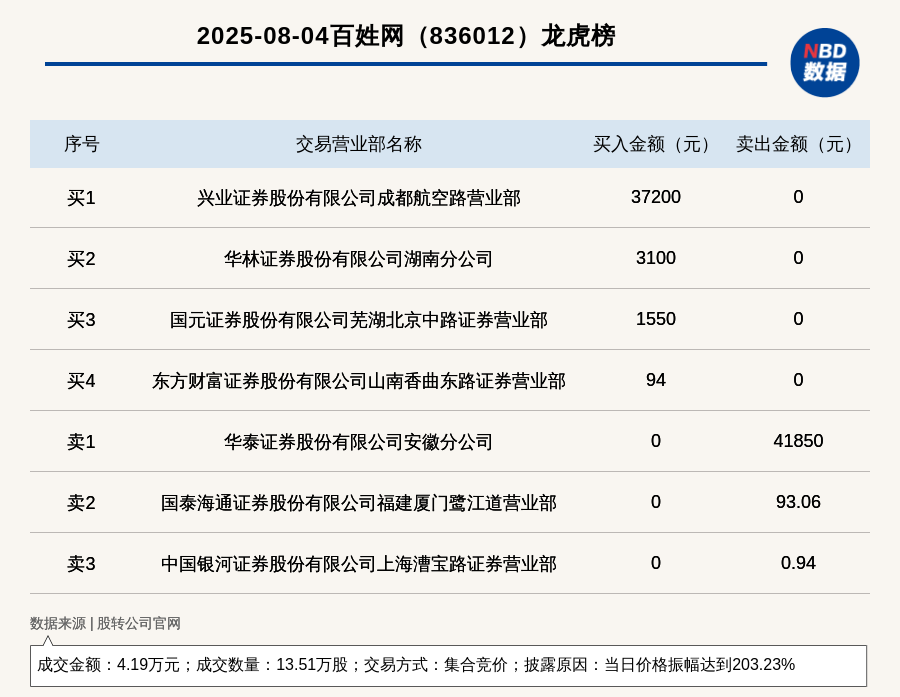This screenshot has width=900, height=697.
Task: Select the 序号 column header
Action: 82,144
